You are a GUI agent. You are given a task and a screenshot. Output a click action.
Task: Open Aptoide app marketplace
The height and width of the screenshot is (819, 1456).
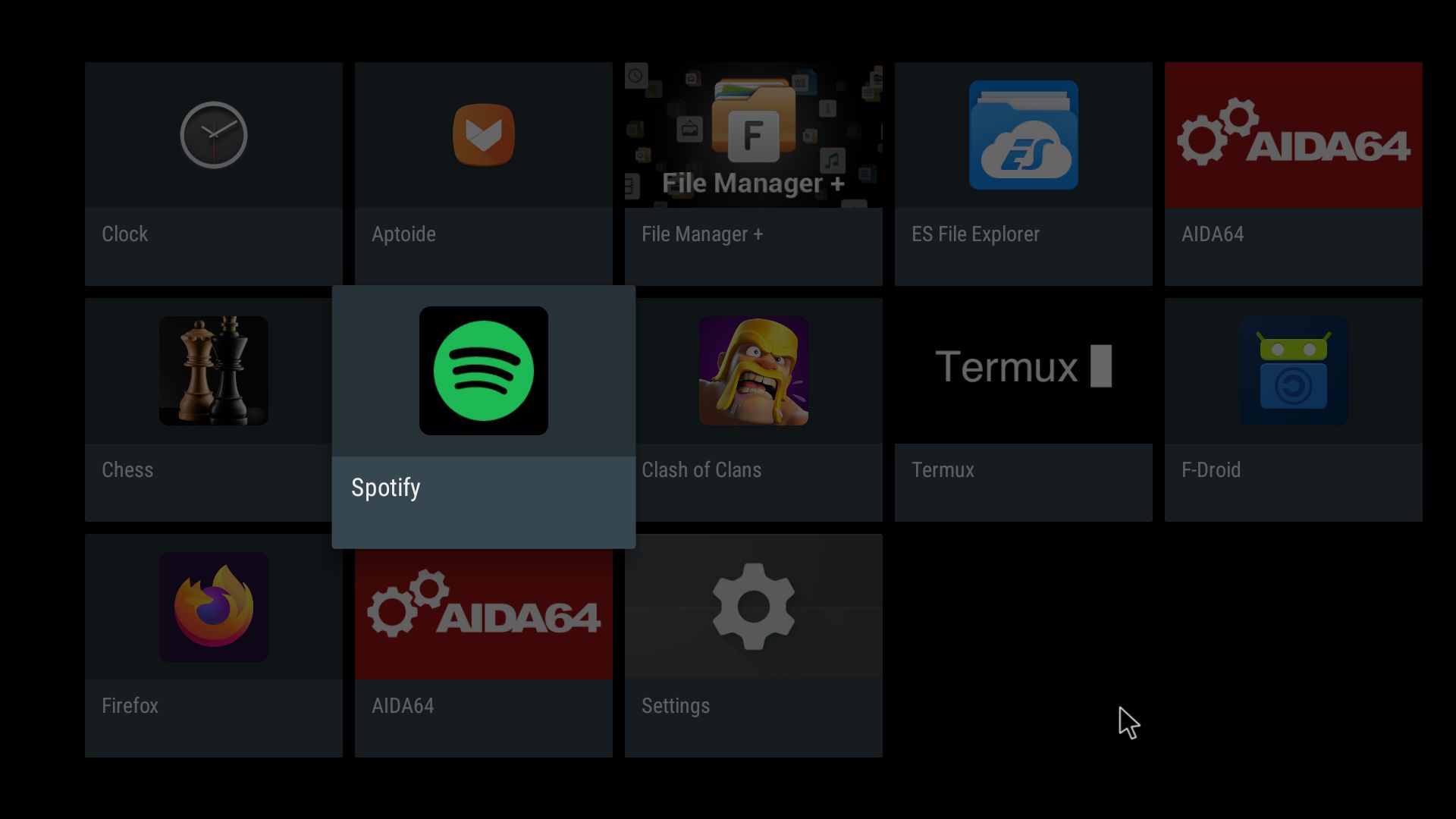click(484, 170)
